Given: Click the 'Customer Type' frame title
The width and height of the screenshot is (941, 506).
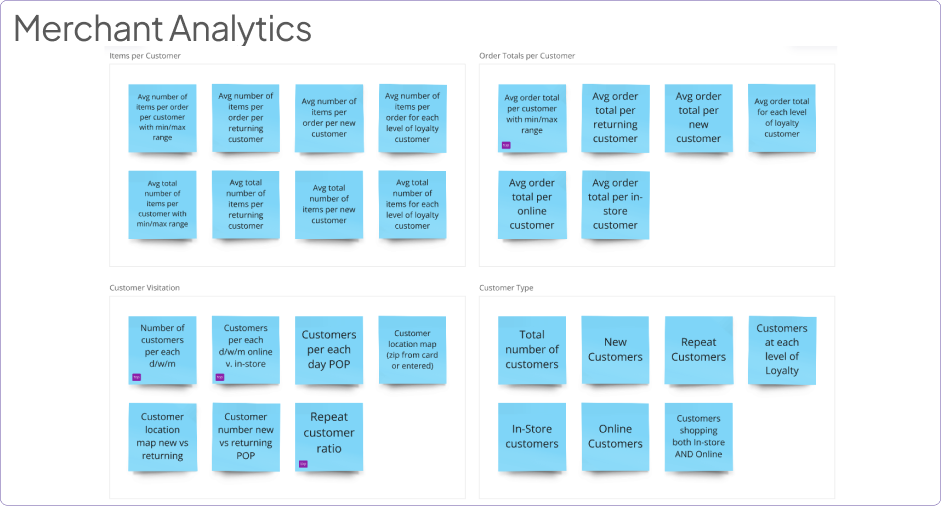Looking at the screenshot, I should pos(506,288).
